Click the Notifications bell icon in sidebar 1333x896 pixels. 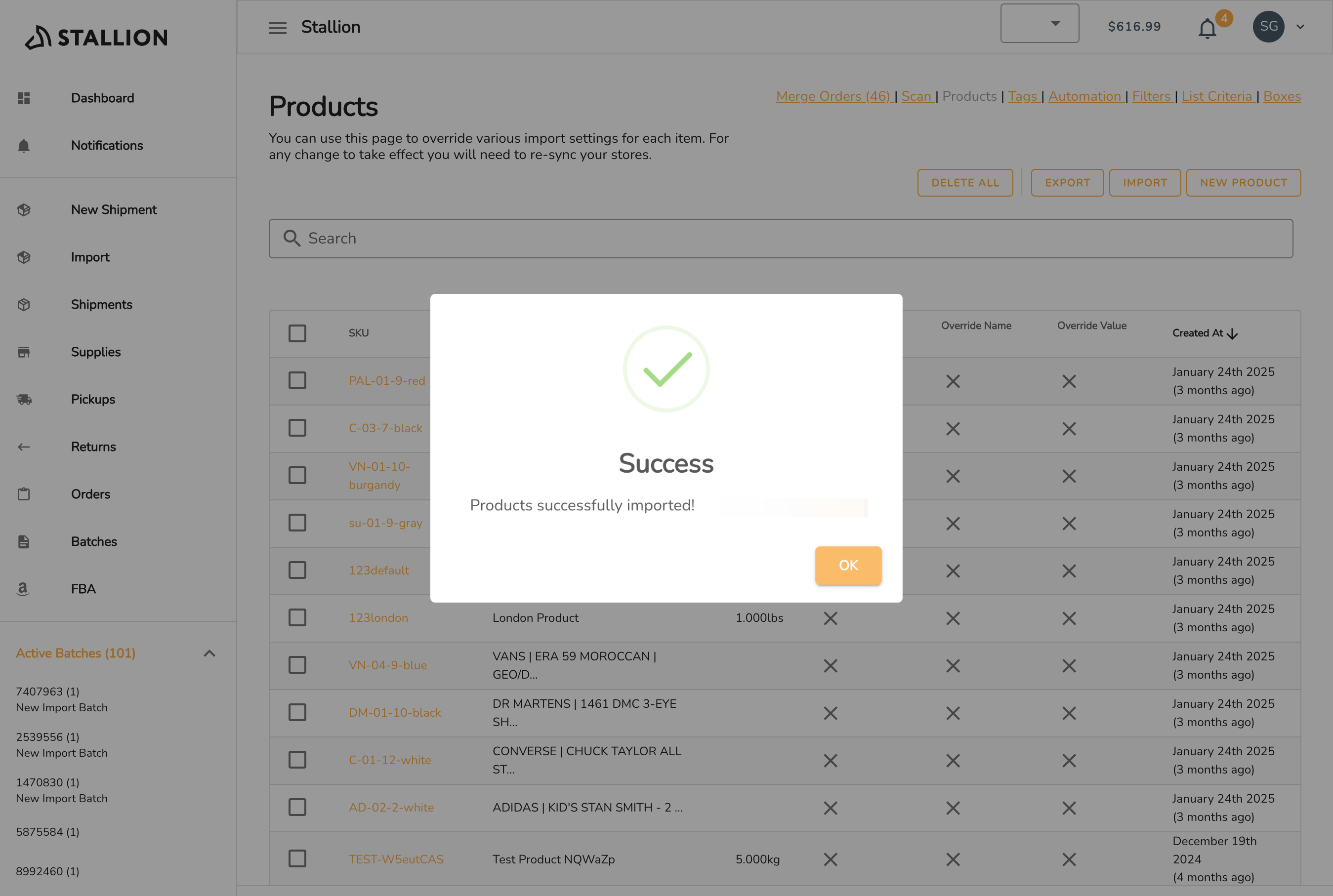(23, 146)
